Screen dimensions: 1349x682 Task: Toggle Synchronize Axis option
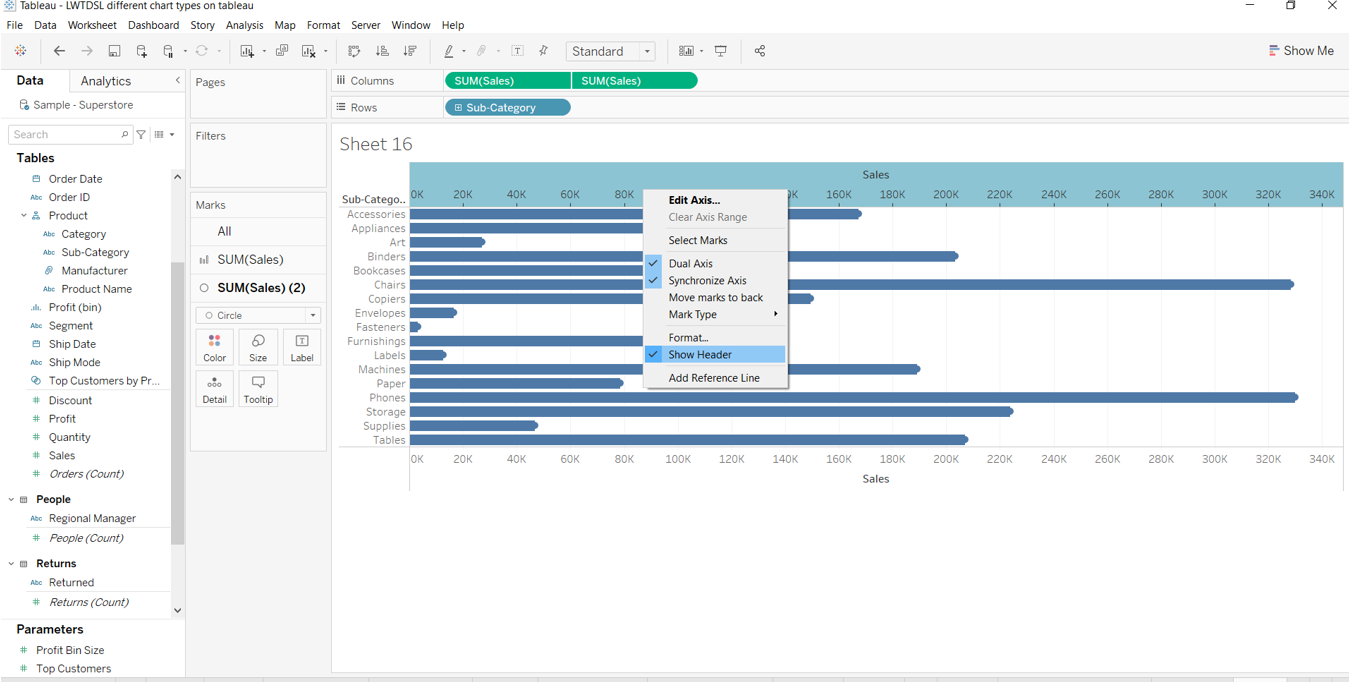[707, 281]
